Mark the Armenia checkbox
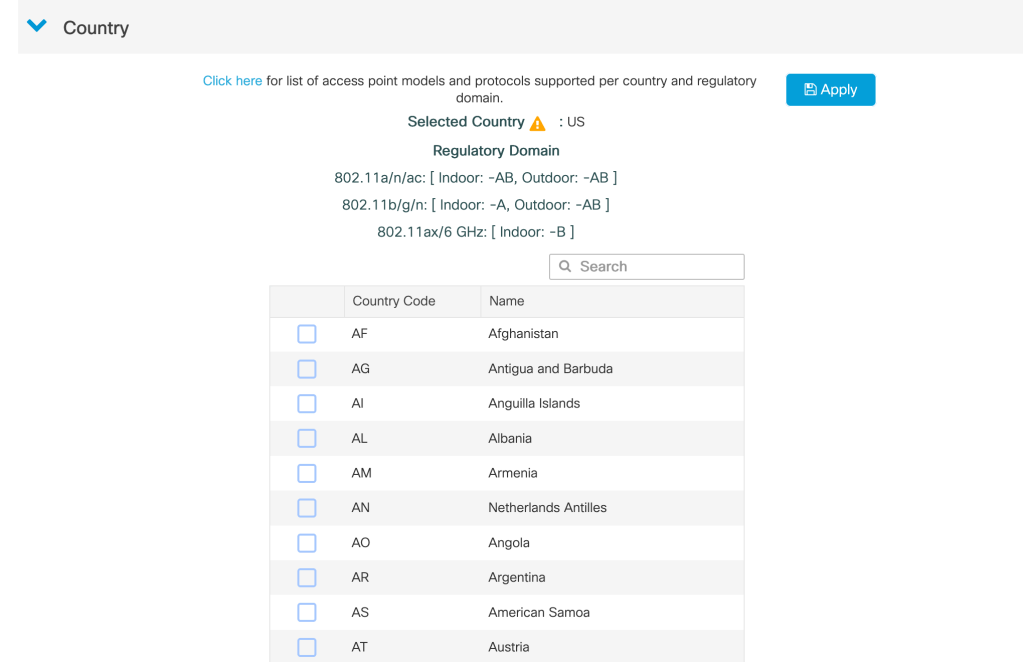Image resolution: width=1023 pixels, height=662 pixels. (x=307, y=473)
